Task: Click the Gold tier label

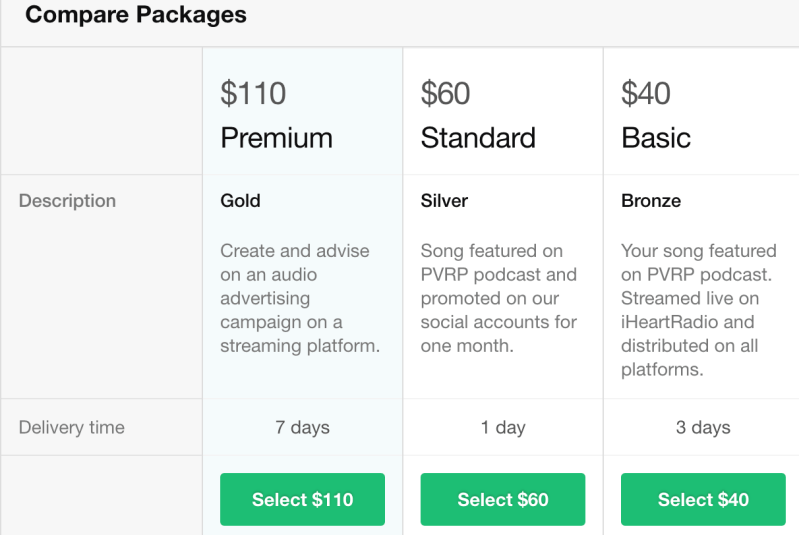Action: tap(240, 201)
